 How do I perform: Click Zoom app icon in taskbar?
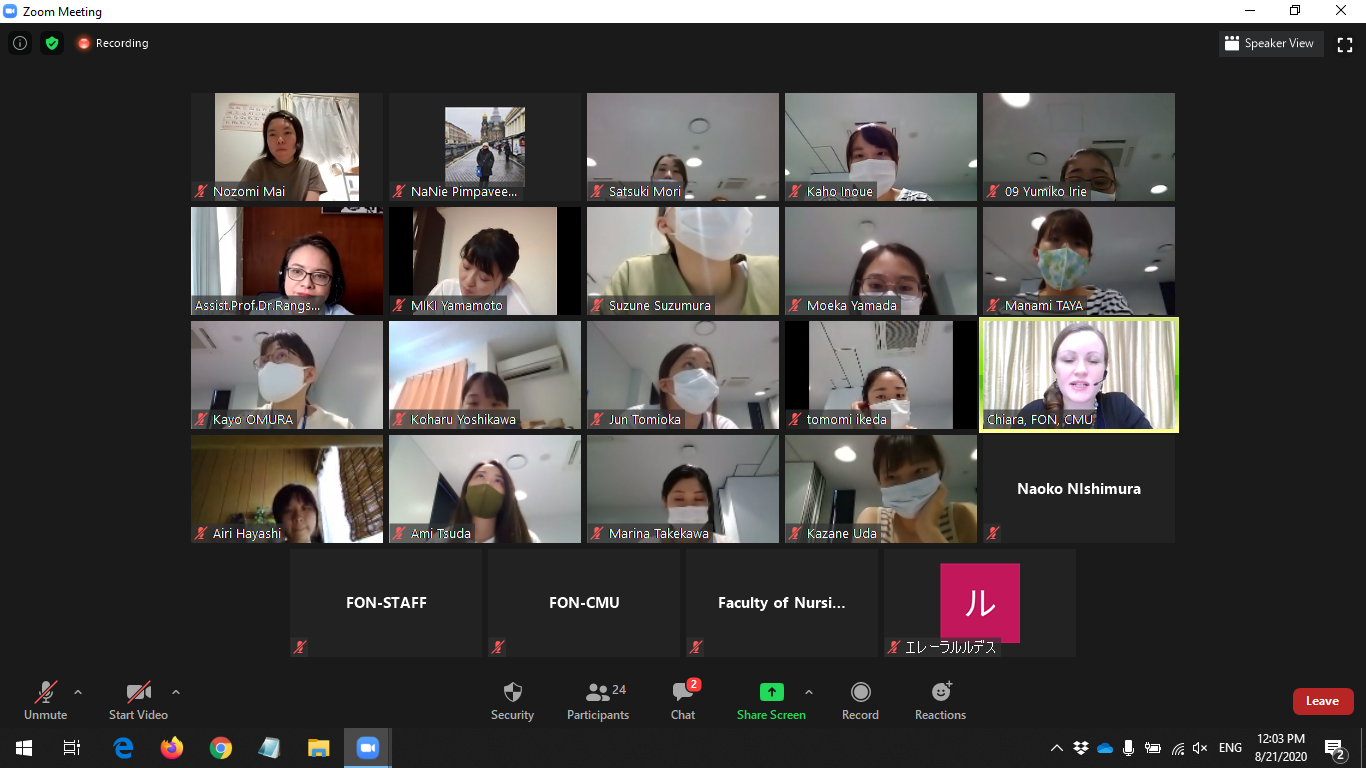[x=368, y=748]
